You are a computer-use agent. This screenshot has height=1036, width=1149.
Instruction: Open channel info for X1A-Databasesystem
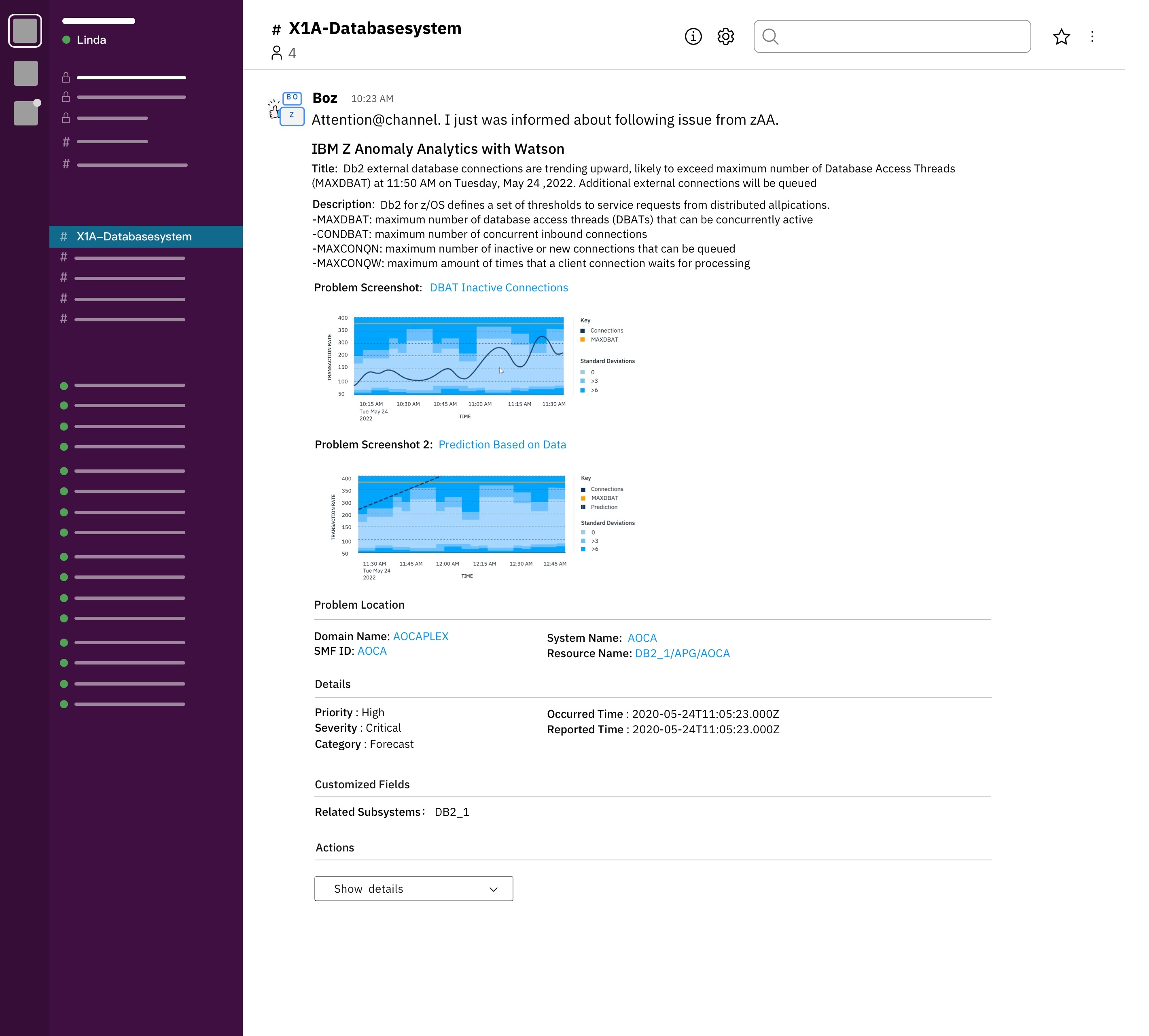click(x=693, y=36)
